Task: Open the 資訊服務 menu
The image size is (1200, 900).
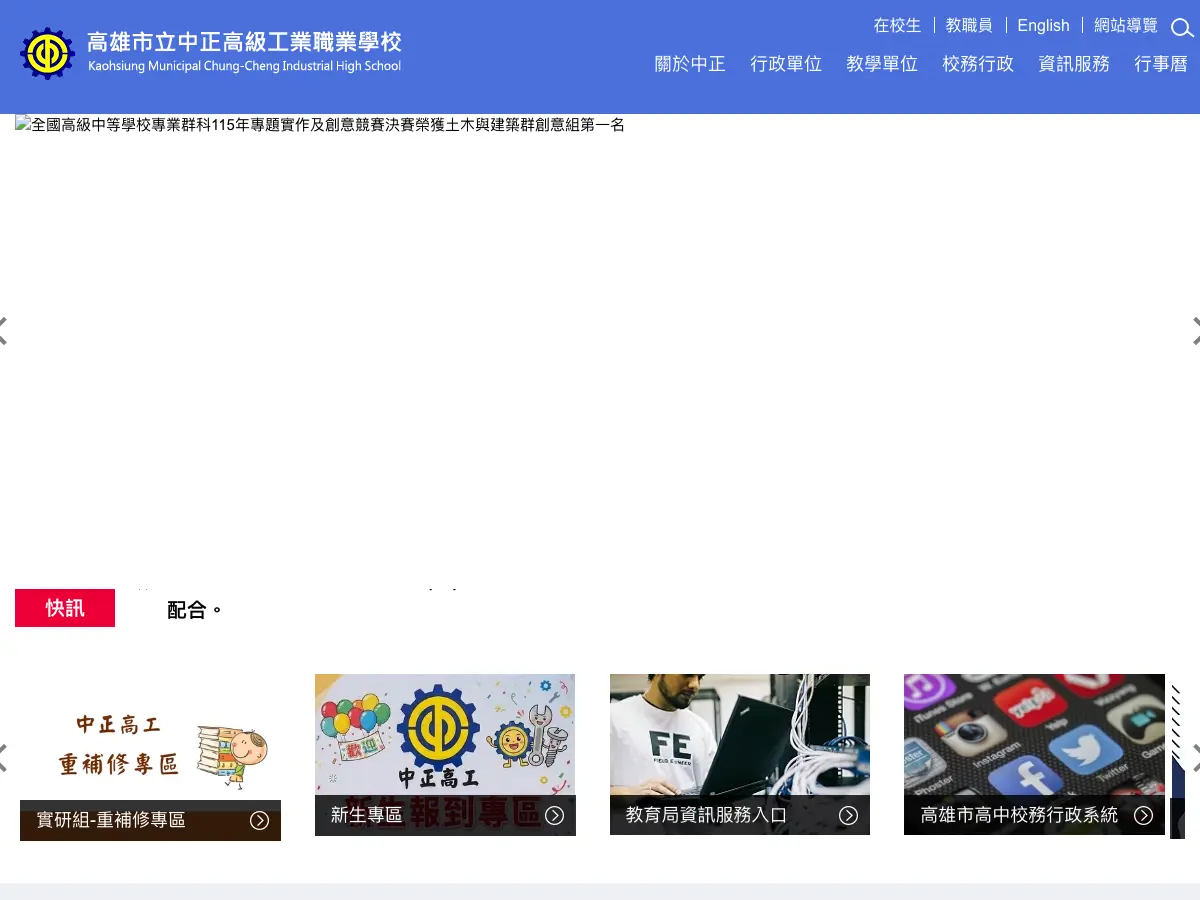Action: click(x=1074, y=64)
